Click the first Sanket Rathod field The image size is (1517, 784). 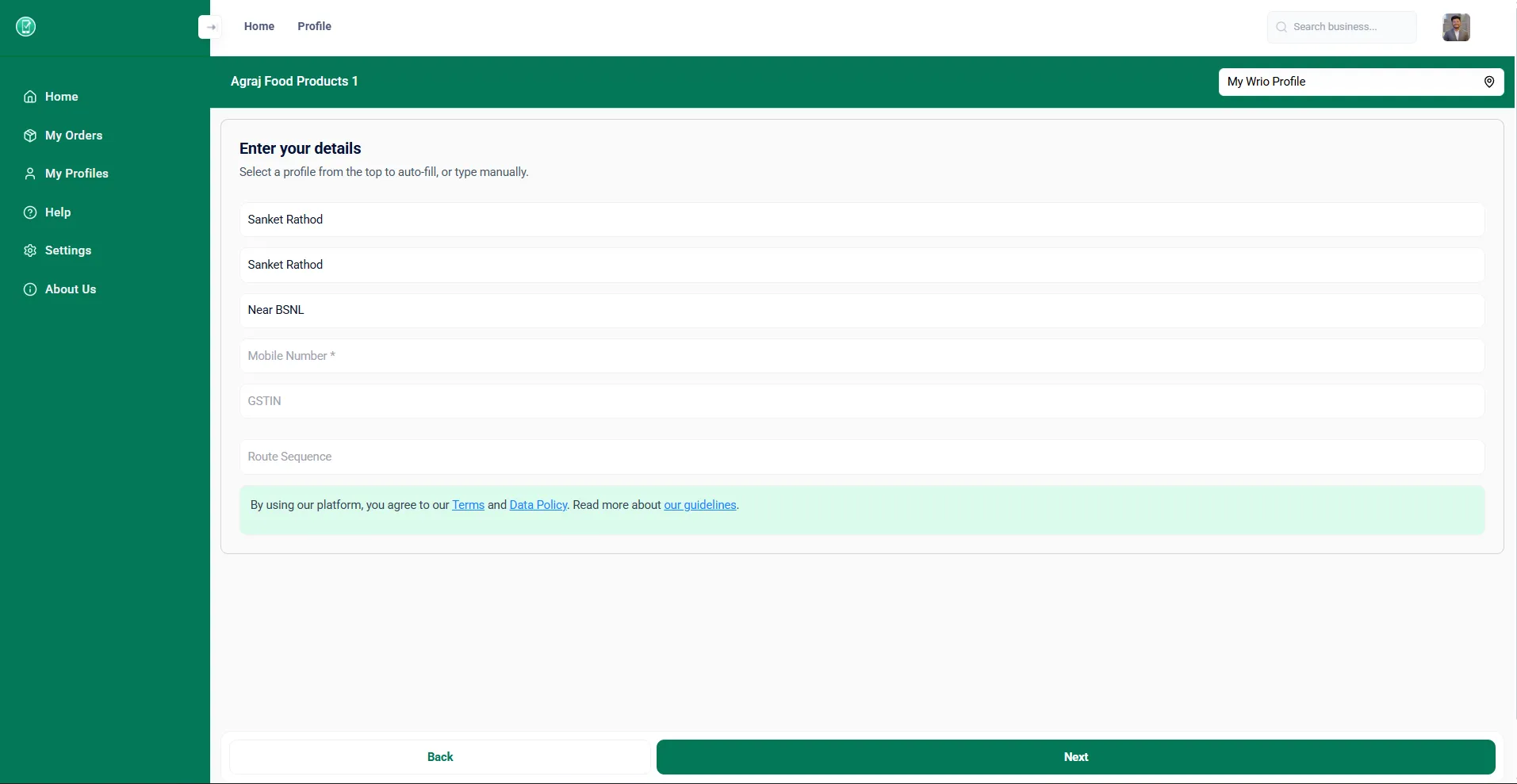tap(862, 220)
